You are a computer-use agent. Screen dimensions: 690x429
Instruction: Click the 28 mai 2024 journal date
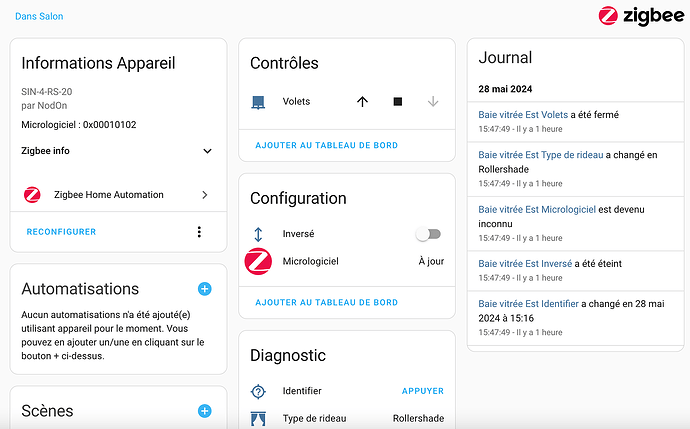pos(505,89)
